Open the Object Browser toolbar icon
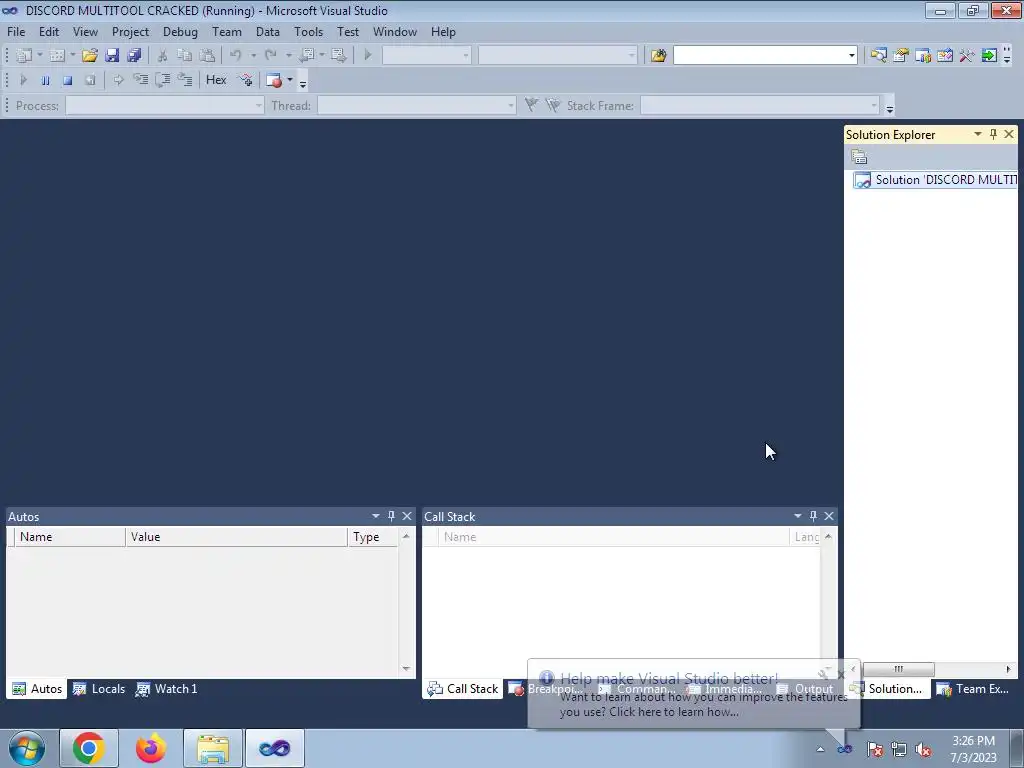This screenshot has width=1024, height=768. point(923,56)
